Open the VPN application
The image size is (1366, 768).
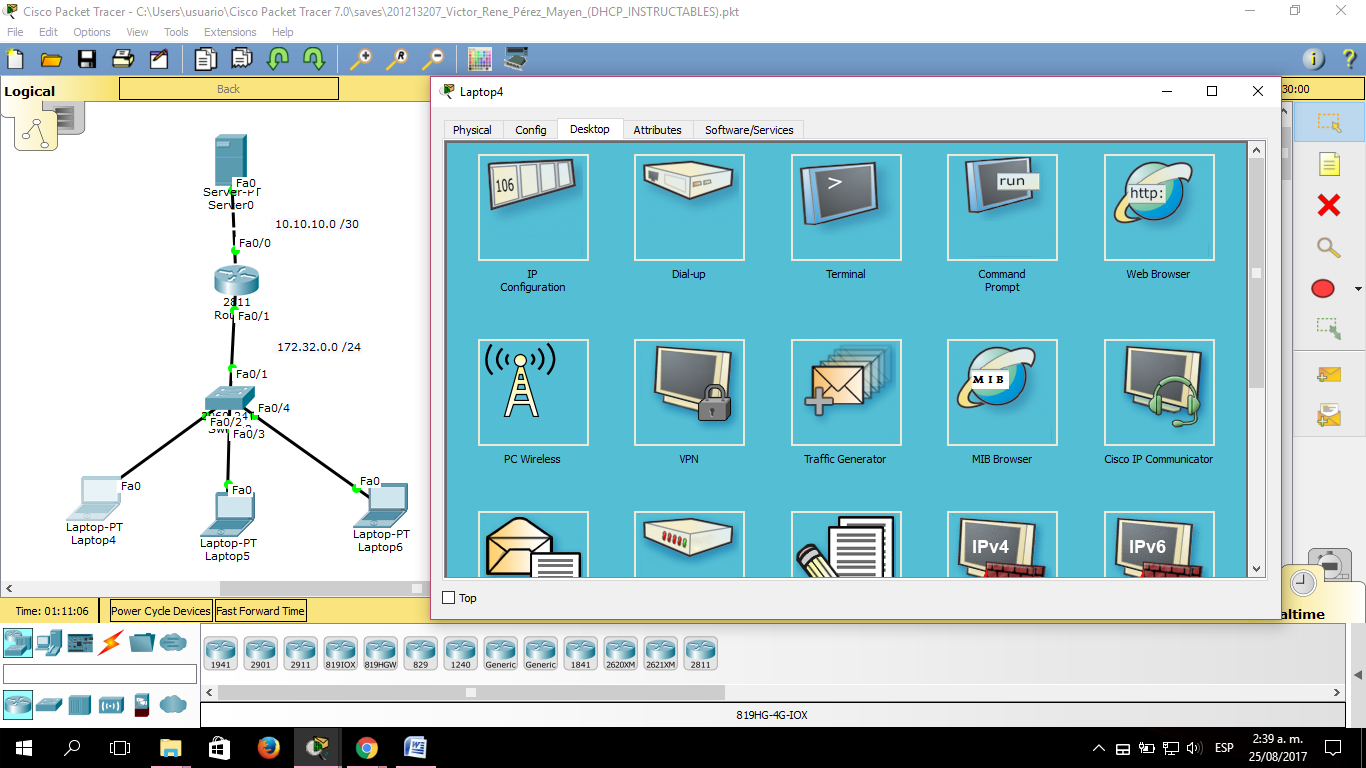[x=689, y=392]
